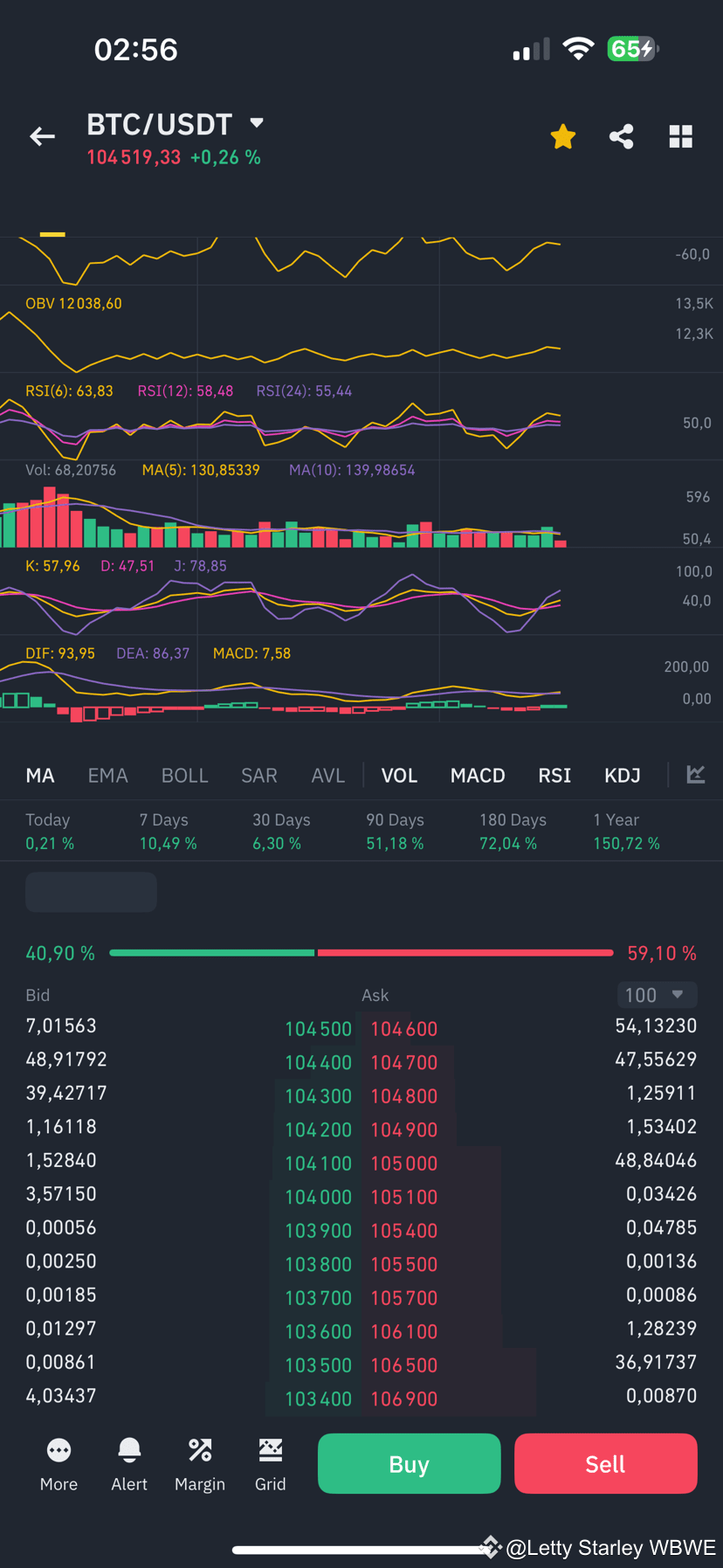This screenshot has height=1568, width=723.
Task: Tap the red Sell button
Action: (x=606, y=1463)
